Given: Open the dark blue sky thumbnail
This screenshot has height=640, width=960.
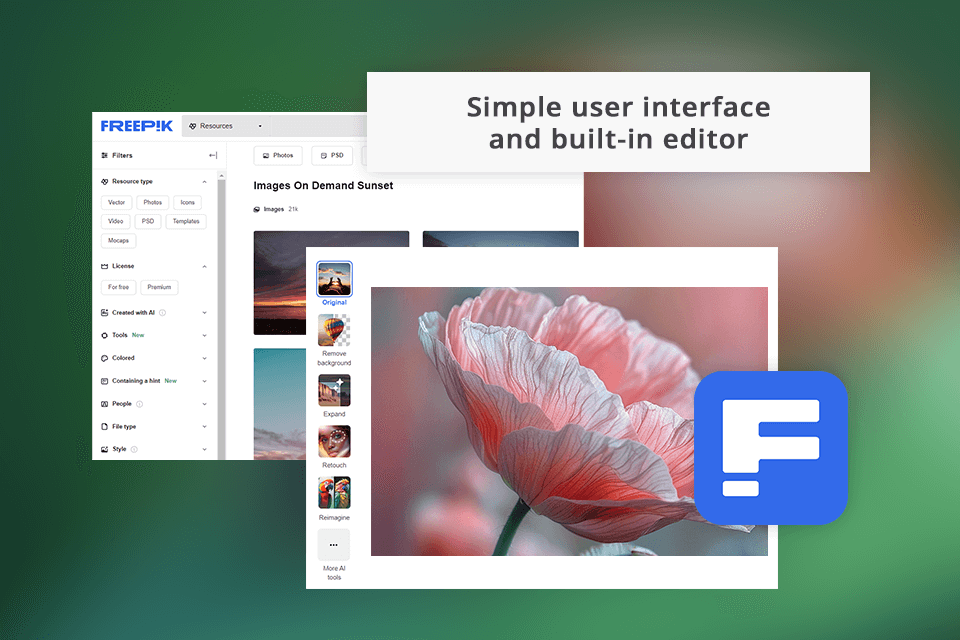Looking at the screenshot, I should coord(500,239).
